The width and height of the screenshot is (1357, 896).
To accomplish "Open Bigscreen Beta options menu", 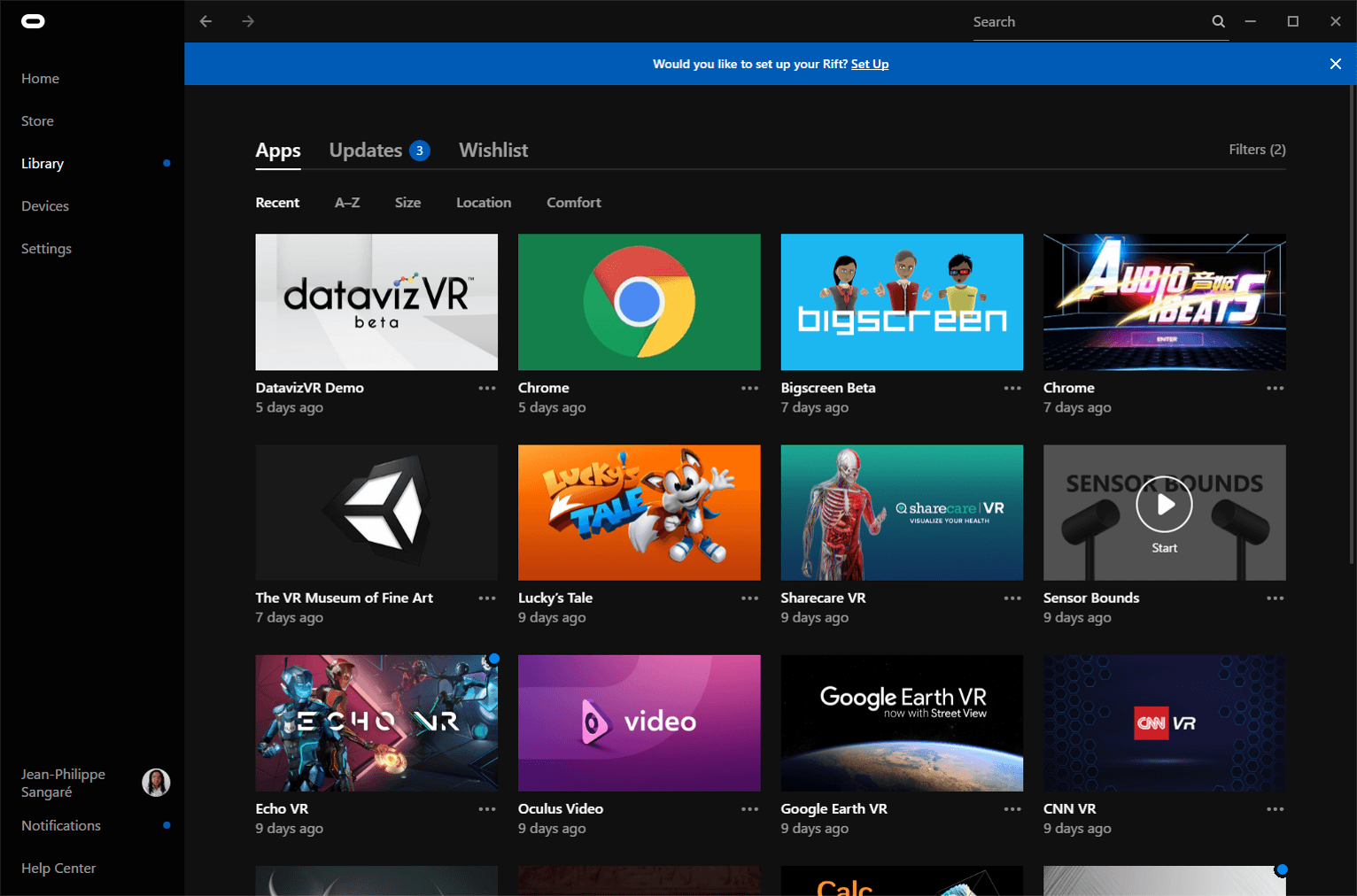I will click(x=1012, y=388).
